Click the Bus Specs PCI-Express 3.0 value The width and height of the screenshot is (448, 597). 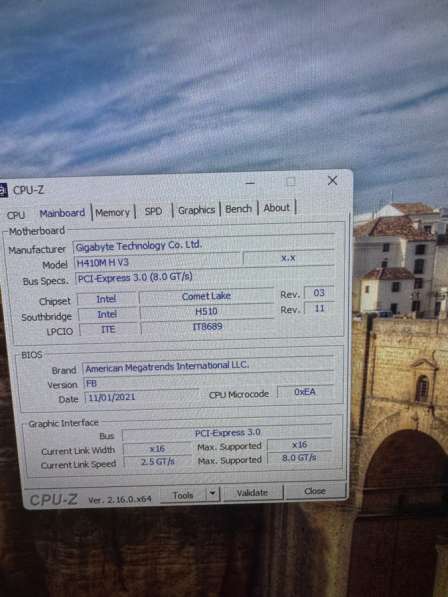coord(205,277)
